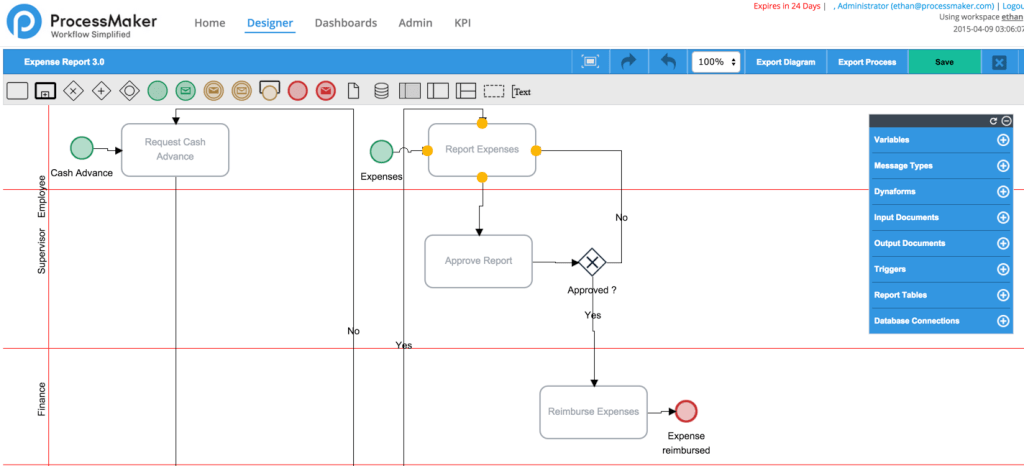Viewport: 1024px width, 466px height.
Task: Select the Approved? gateway on canvas
Action: (x=592, y=263)
